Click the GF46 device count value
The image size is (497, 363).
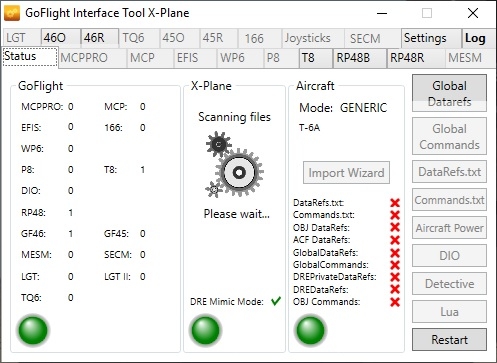pos(71,234)
